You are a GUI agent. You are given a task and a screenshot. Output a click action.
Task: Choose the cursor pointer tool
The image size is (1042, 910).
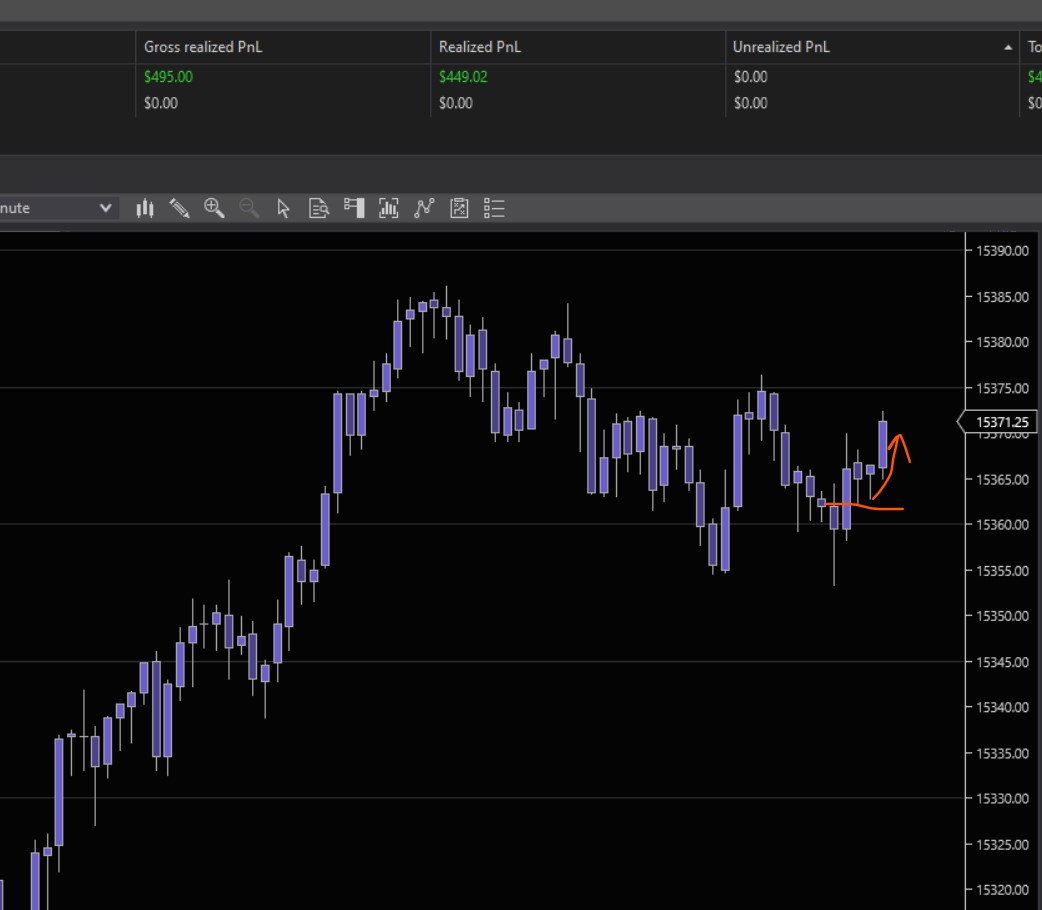point(283,208)
